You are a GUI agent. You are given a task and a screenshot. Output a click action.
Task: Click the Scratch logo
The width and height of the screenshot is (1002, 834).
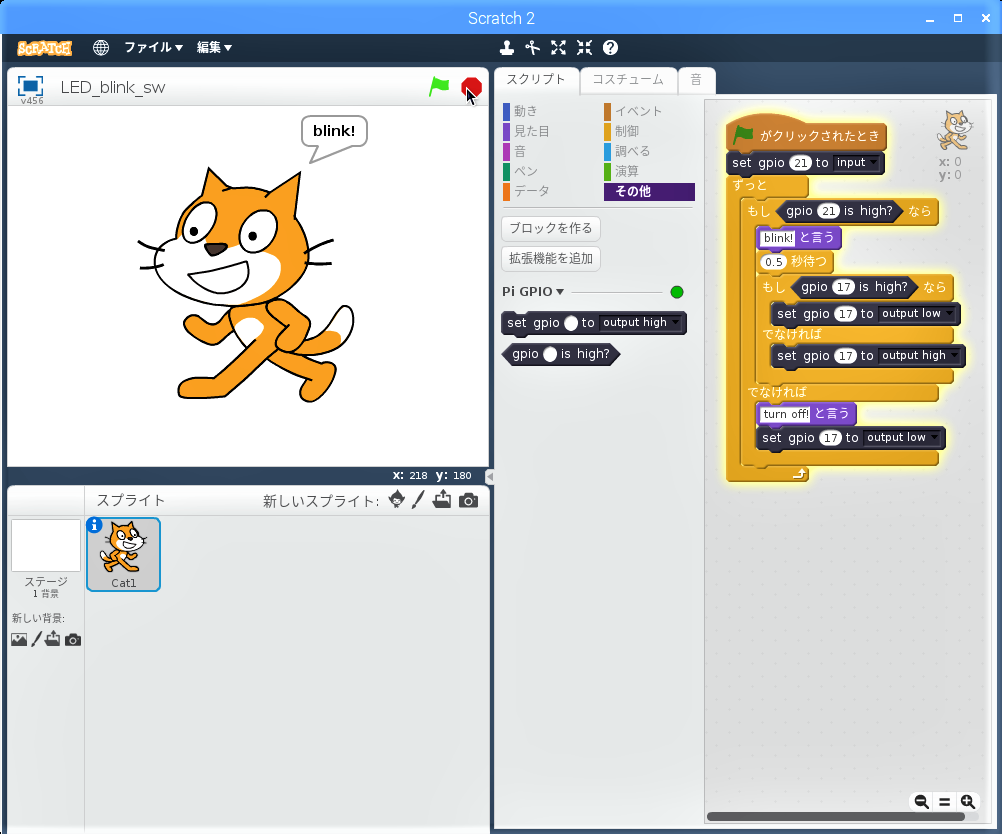coord(44,48)
